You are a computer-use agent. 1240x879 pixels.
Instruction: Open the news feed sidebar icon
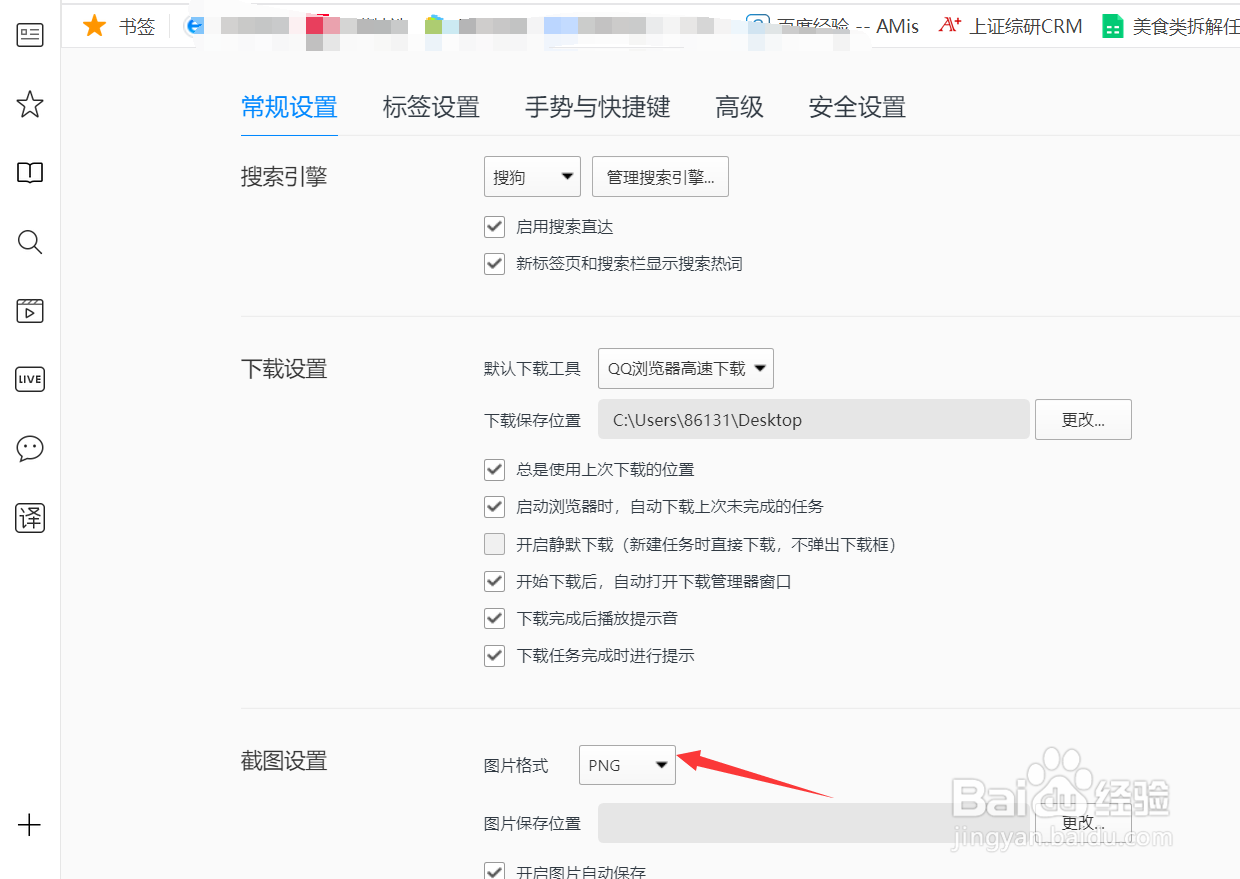pos(29,34)
